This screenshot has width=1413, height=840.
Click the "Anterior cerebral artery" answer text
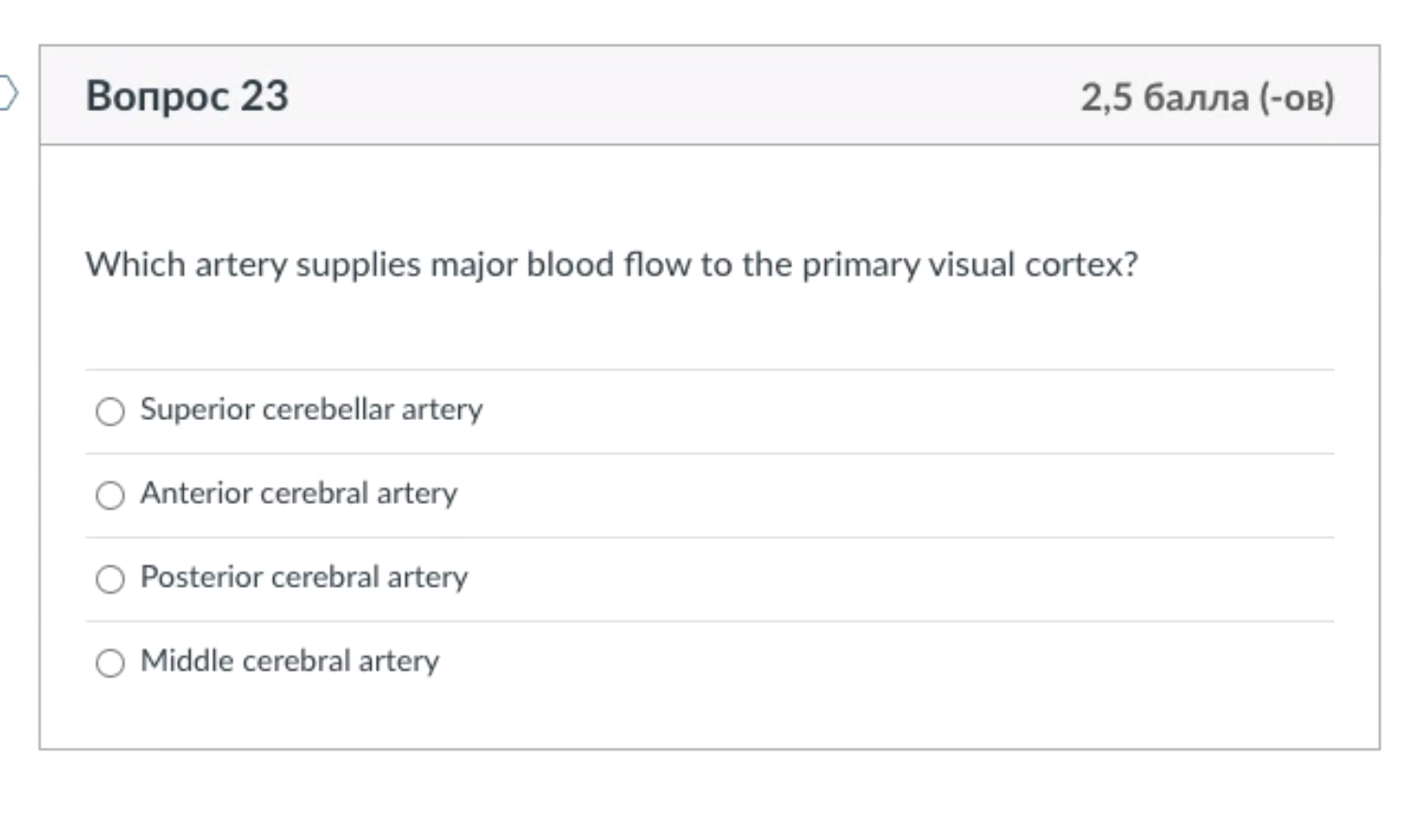(x=299, y=493)
